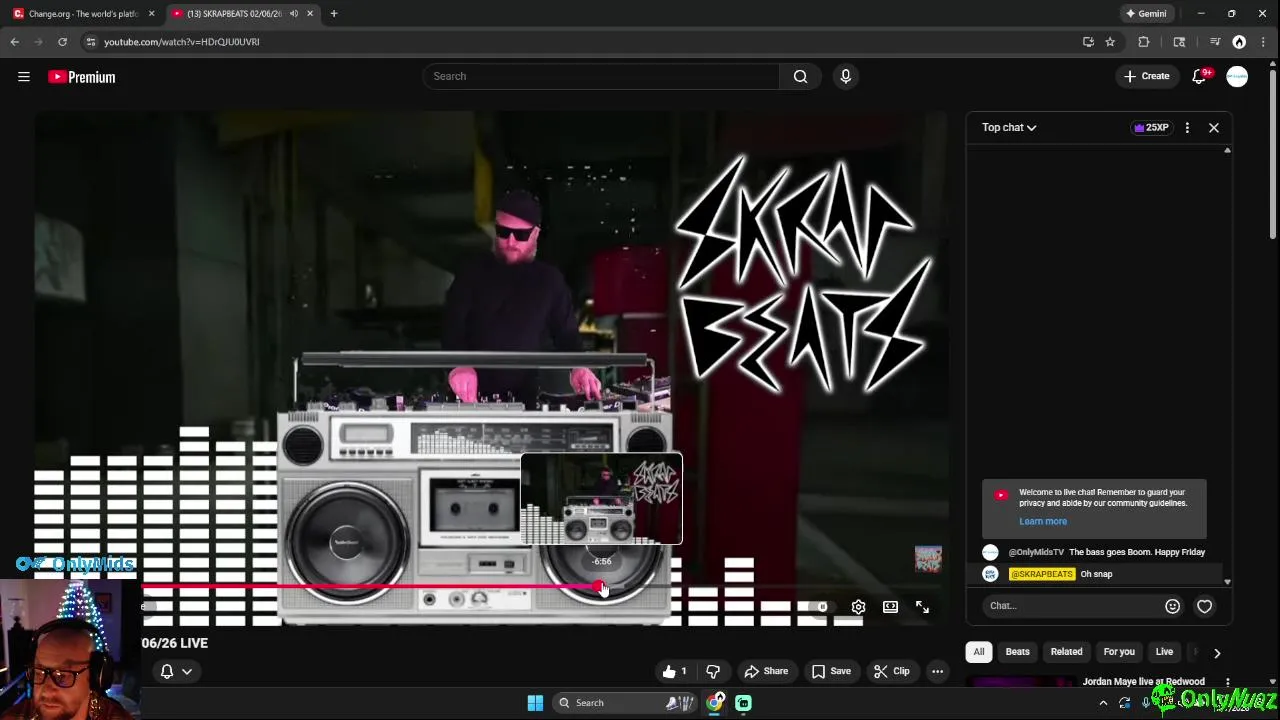Mute the SKRAPBEATS tab audio icon
Viewport: 1280px width, 720px height.
click(293, 14)
